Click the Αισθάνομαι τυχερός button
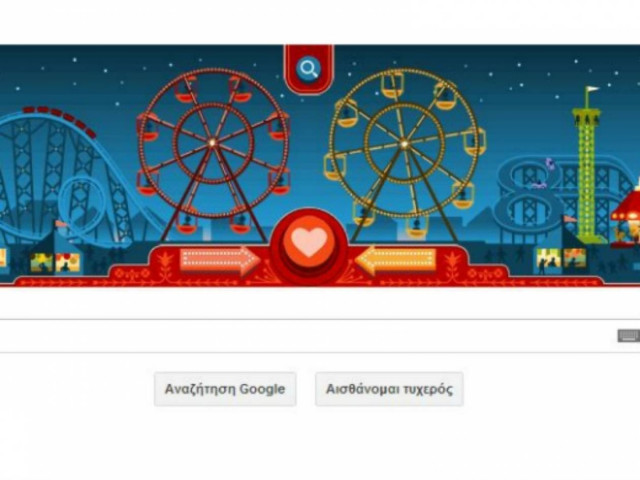Screen dimensions: 640x480 pos(389,389)
